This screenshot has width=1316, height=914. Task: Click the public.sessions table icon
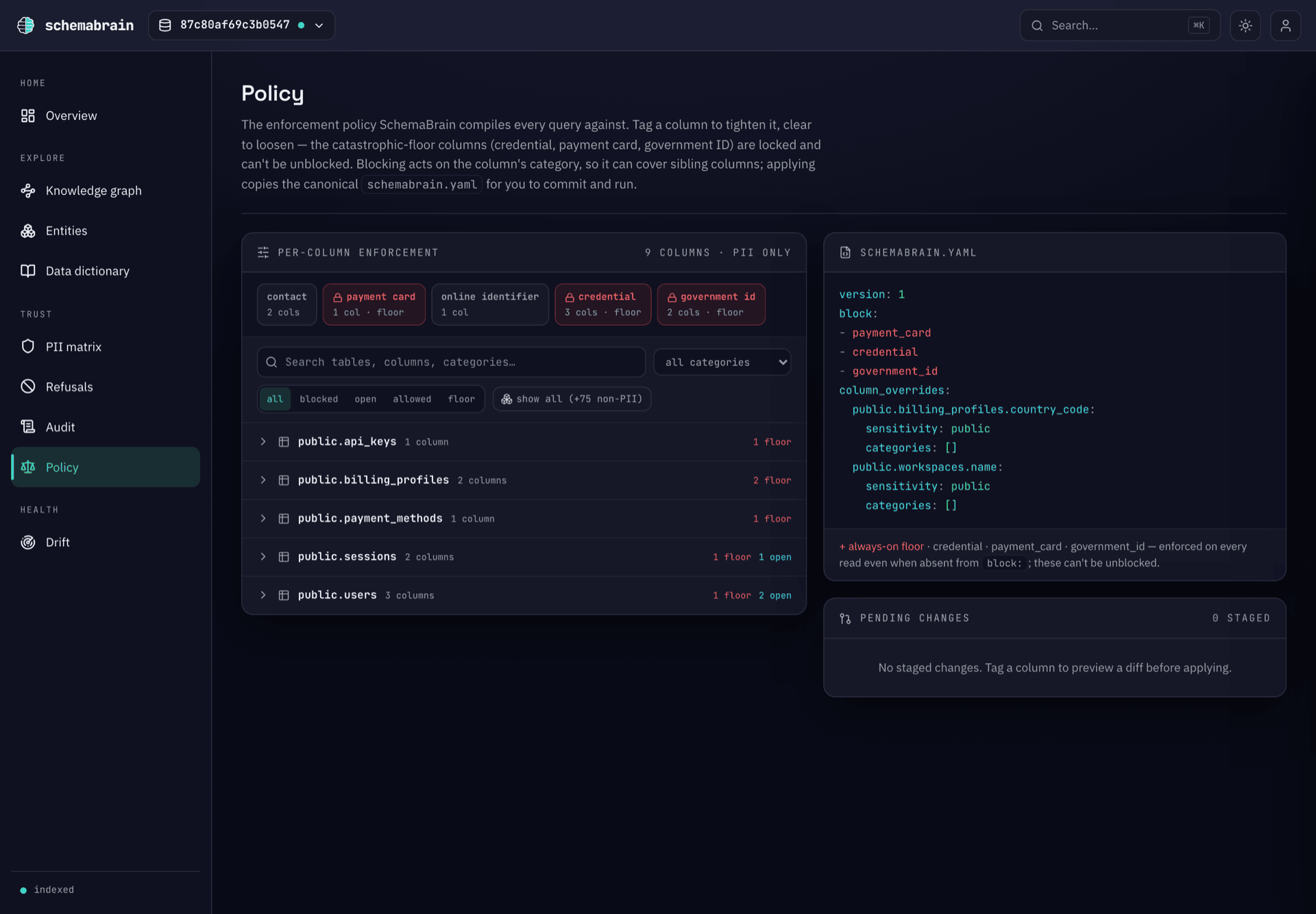[x=284, y=557]
